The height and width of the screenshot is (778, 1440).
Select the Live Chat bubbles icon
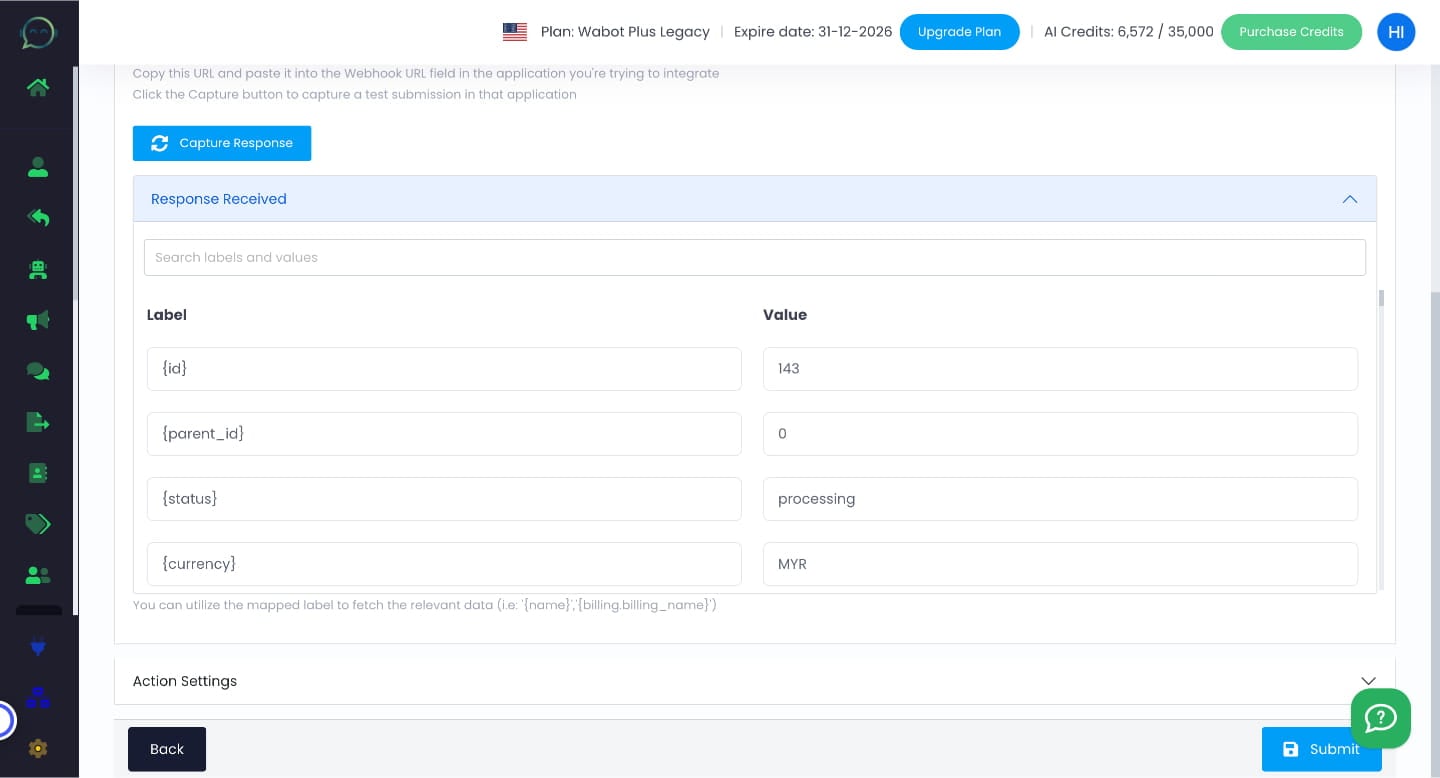coord(38,371)
